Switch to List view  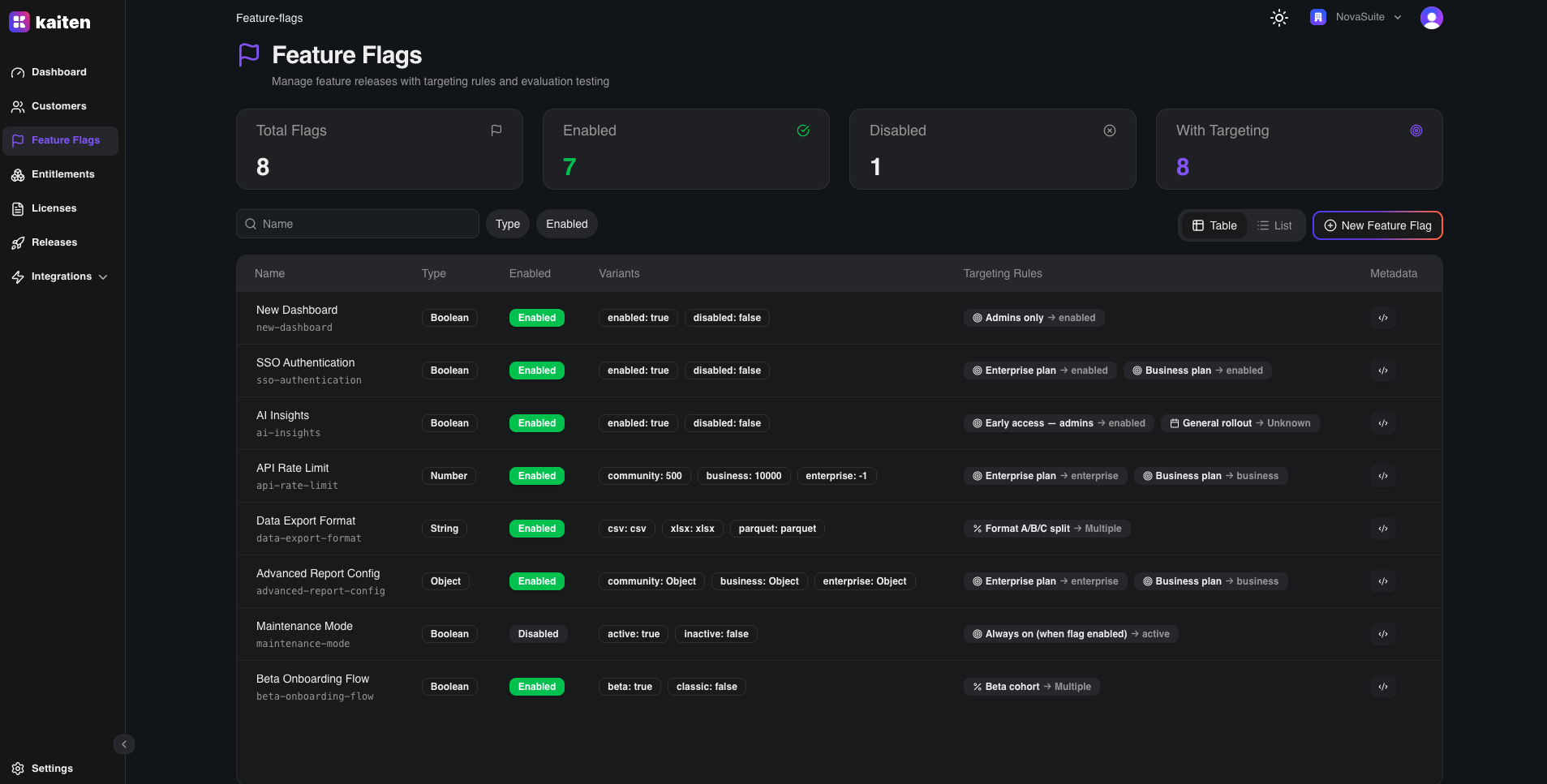1274,225
